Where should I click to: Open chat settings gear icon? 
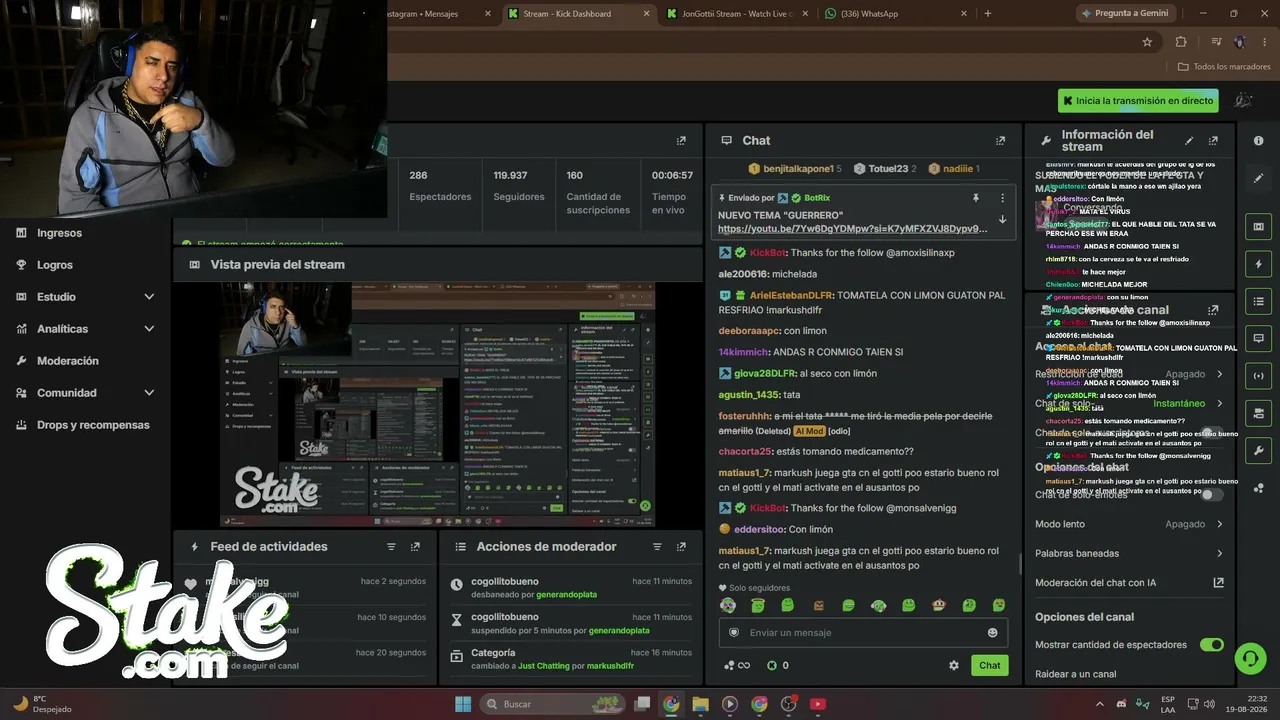954,665
